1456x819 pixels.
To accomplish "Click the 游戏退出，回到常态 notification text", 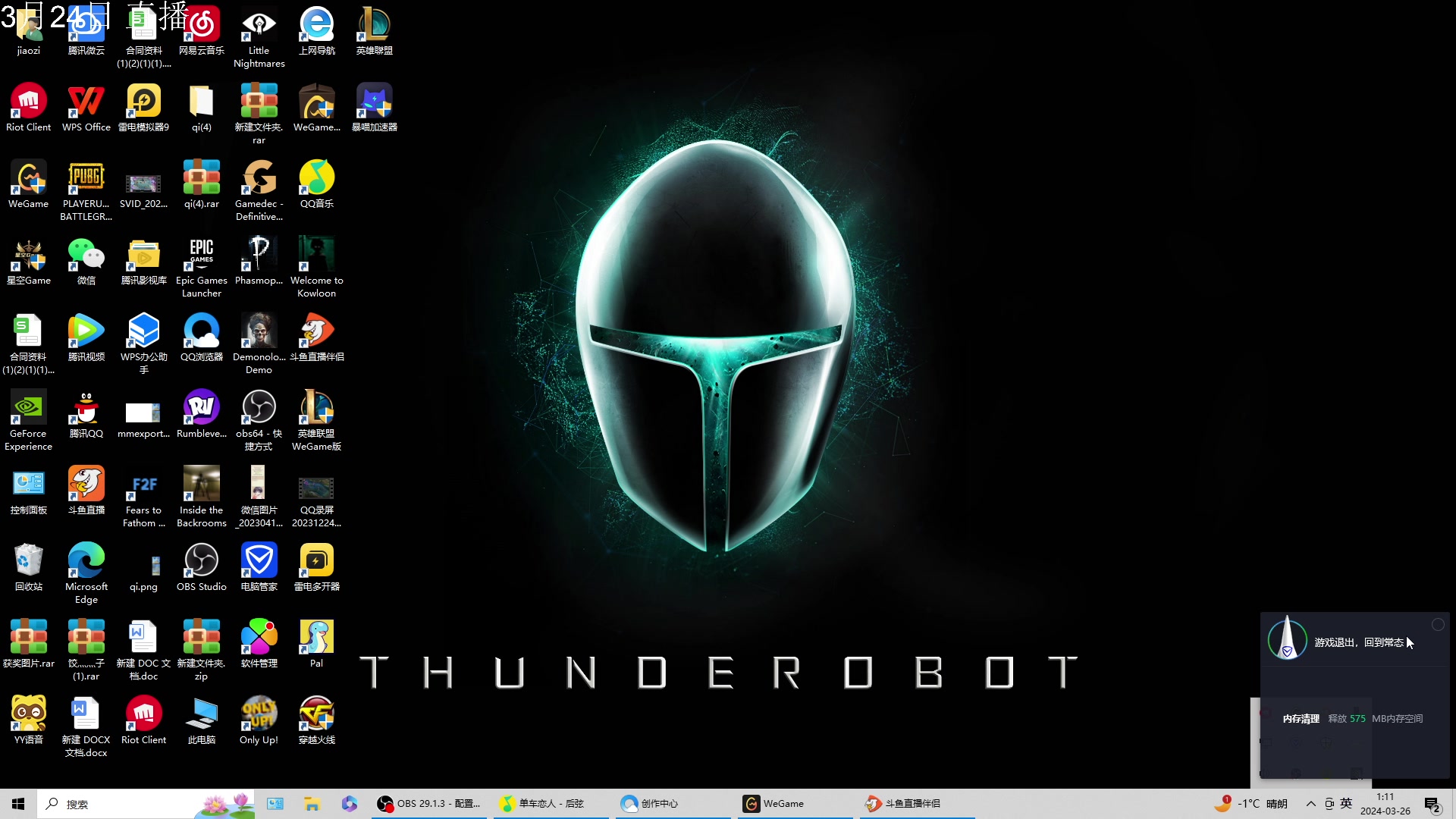I will point(1359,642).
